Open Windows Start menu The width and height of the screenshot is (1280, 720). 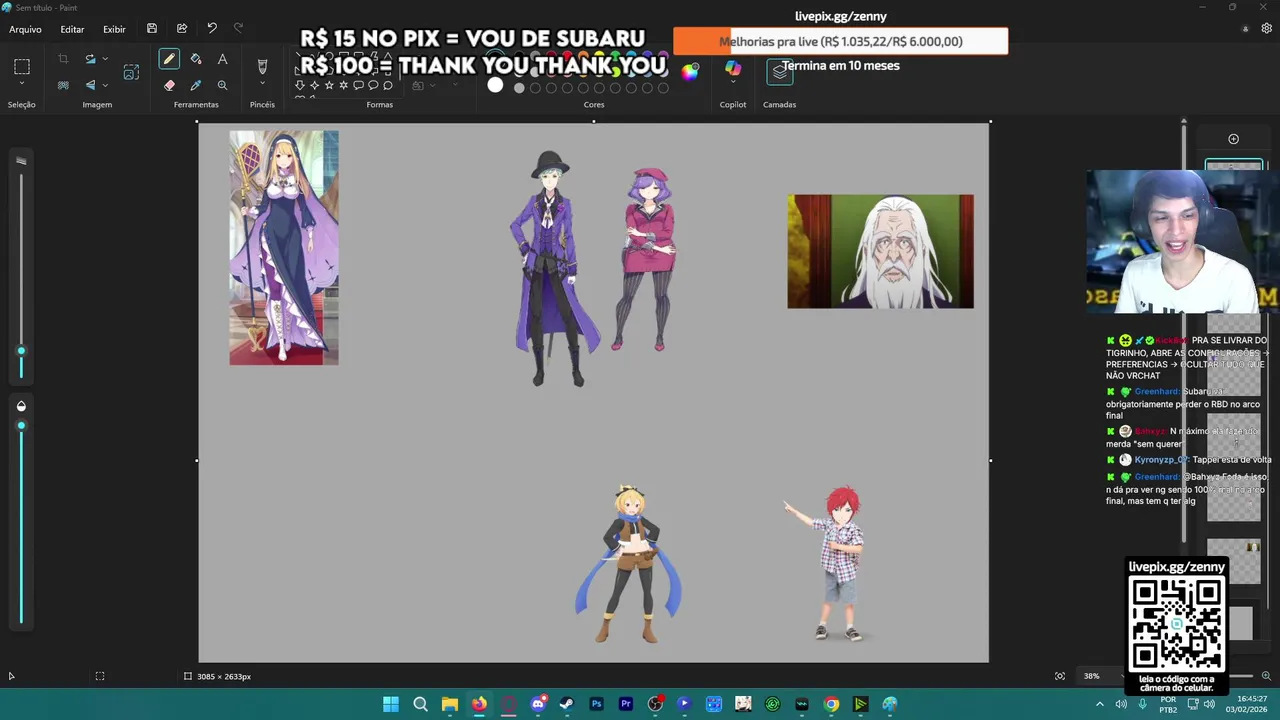click(391, 704)
